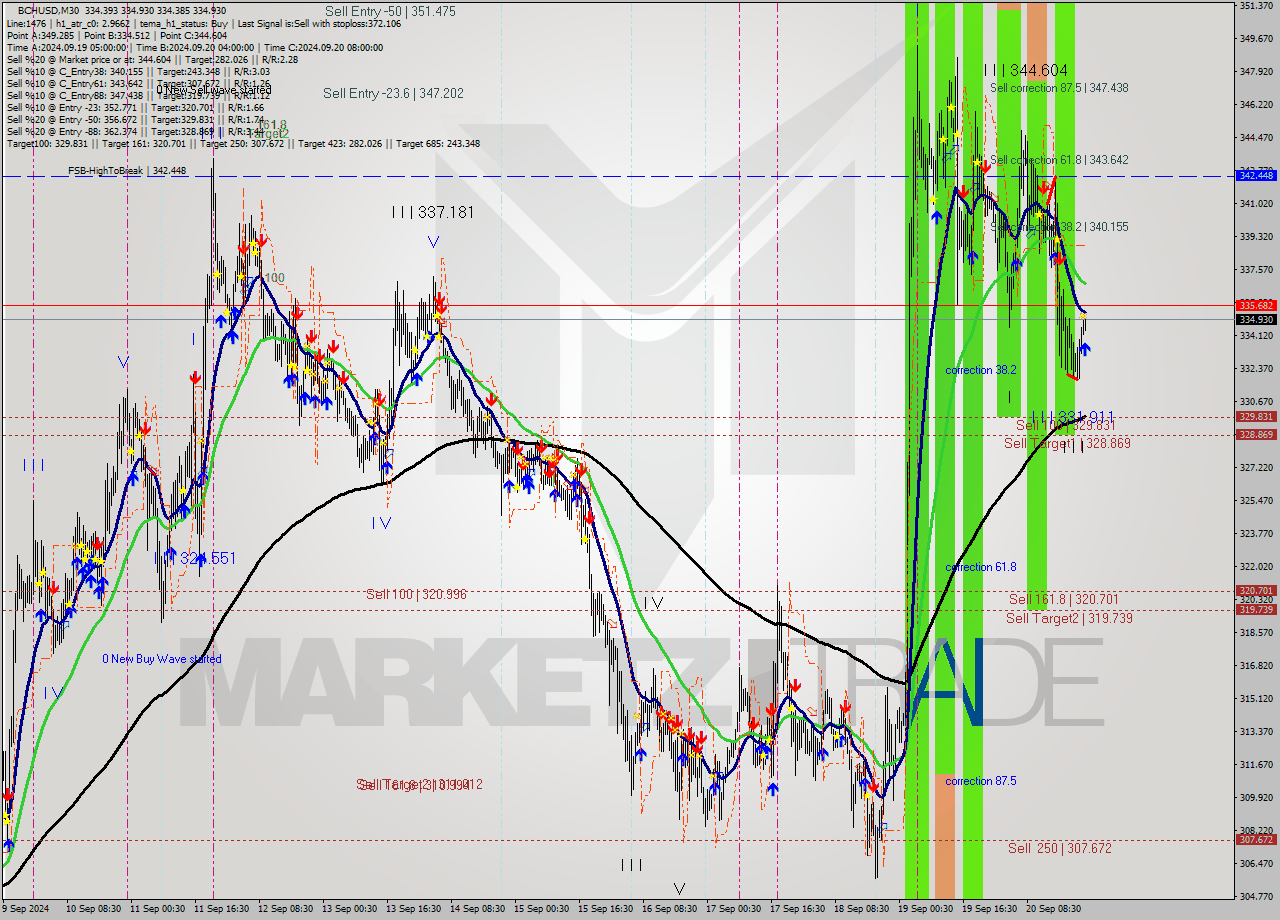Click the 'I I I 337.181' wave label
This screenshot has width=1280, height=920.
click(432, 212)
